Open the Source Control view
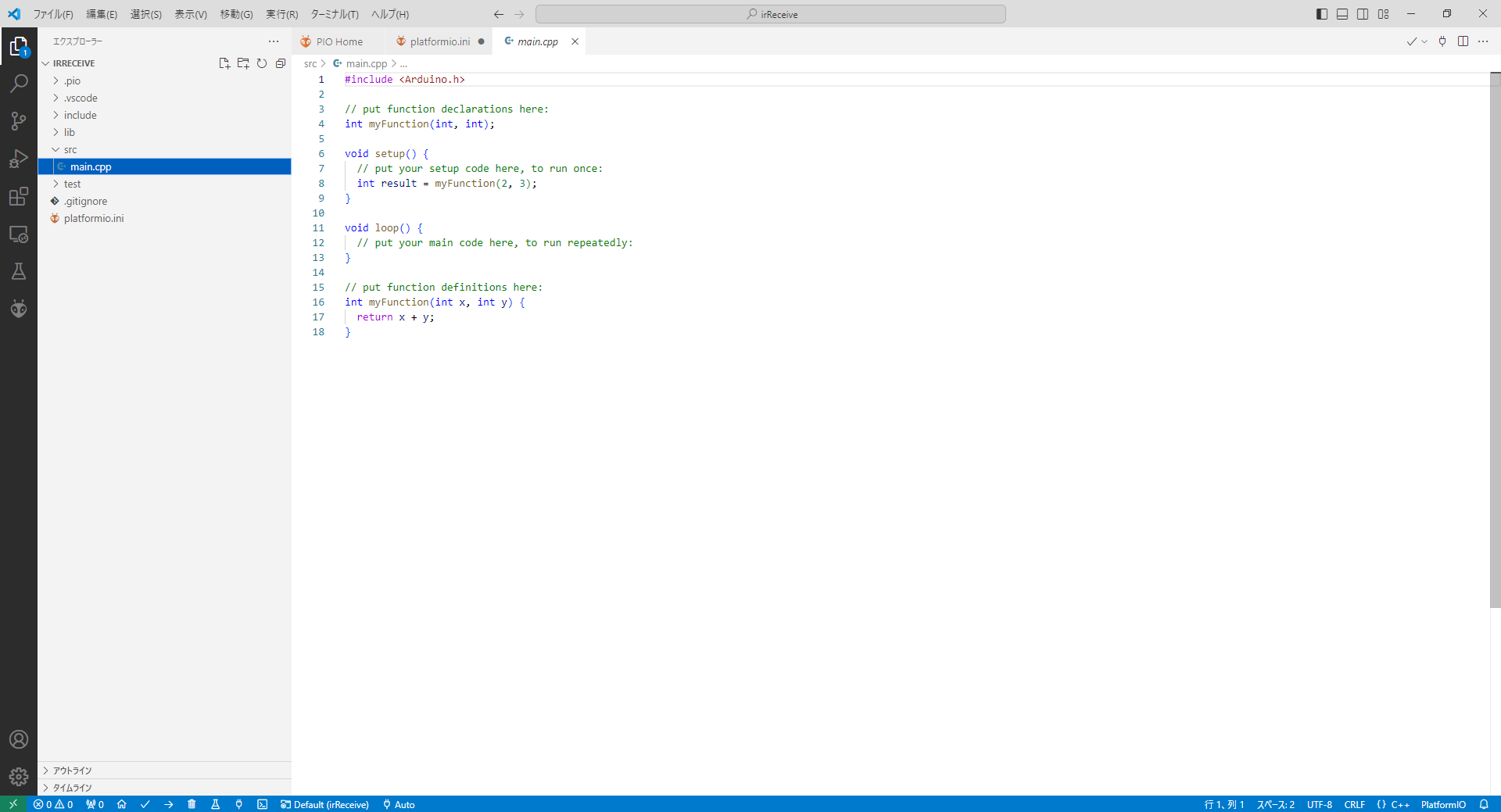Screen dimensions: 1501x812 coord(19,120)
